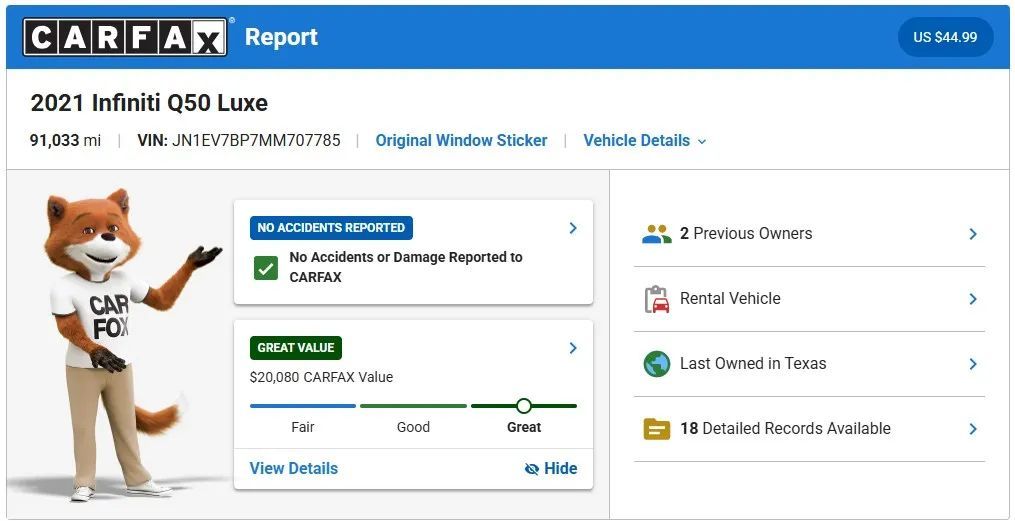Click the $20,080 CARFAX Value text
This screenshot has width=1015, height=521.
(321, 377)
